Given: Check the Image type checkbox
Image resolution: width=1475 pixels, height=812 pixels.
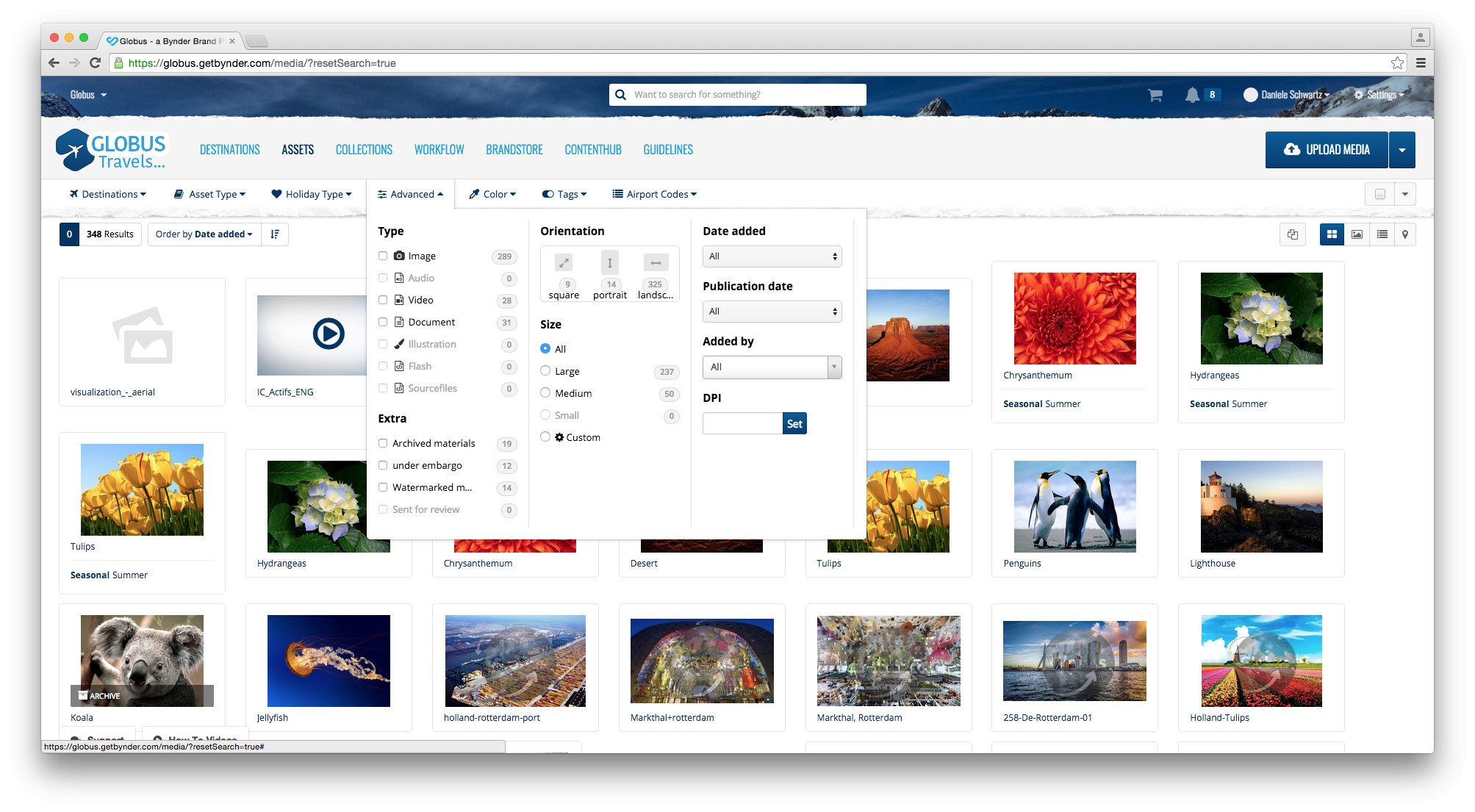Looking at the screenshot, I should (383, 256).
